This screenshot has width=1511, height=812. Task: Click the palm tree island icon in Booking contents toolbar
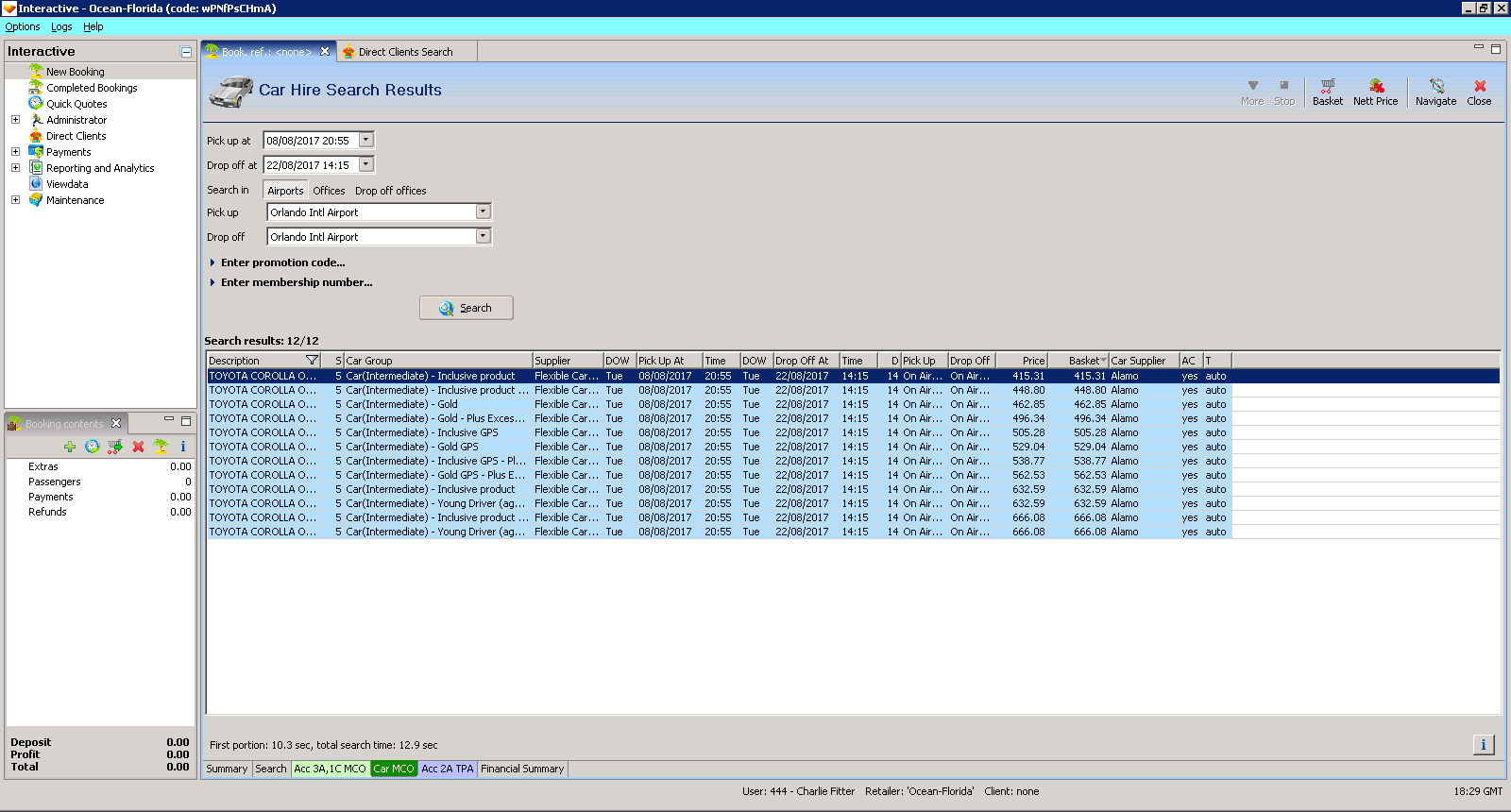tap(161, 447)
